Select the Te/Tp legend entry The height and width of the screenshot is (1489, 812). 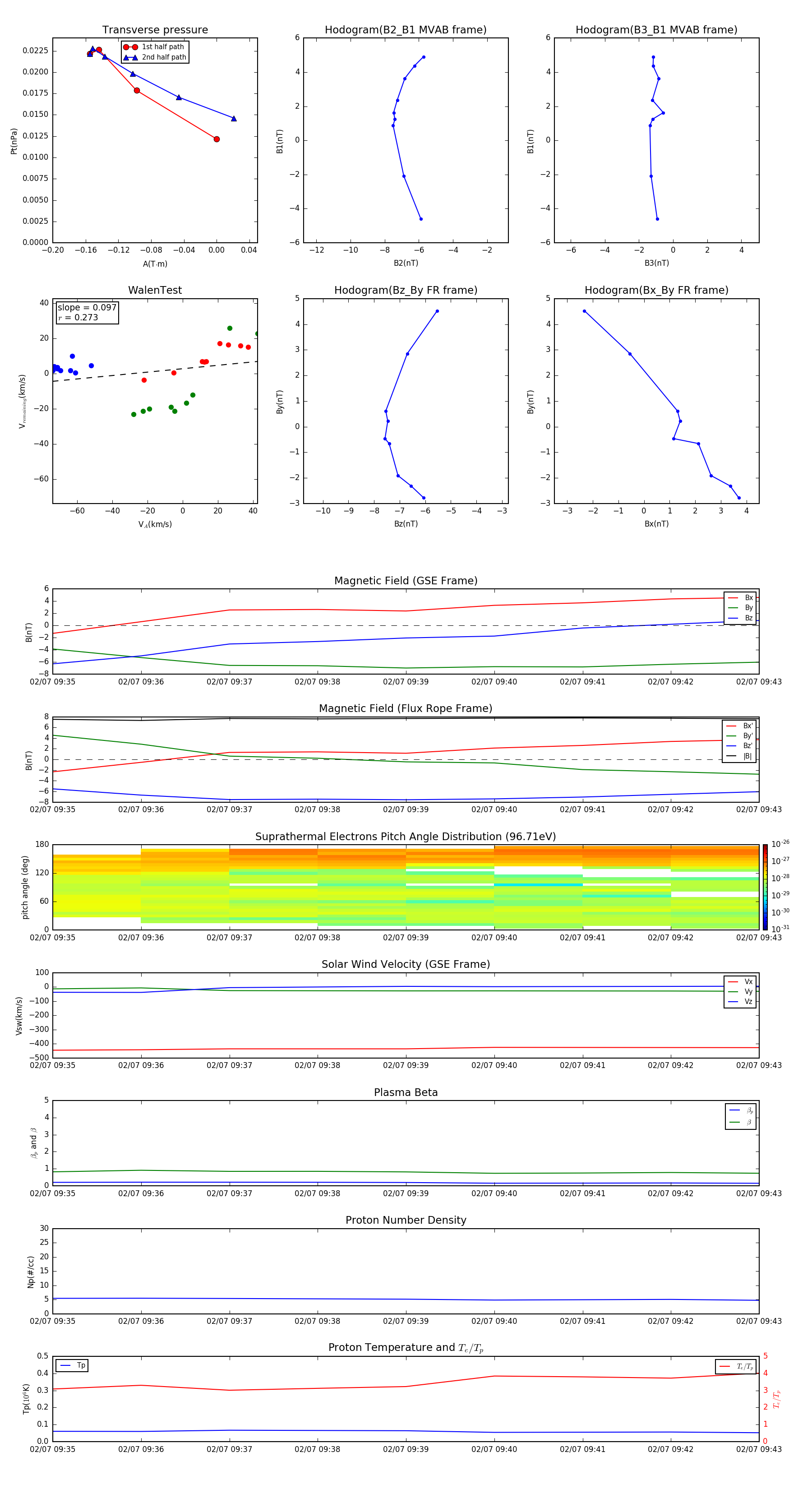tap(736, 1367)
